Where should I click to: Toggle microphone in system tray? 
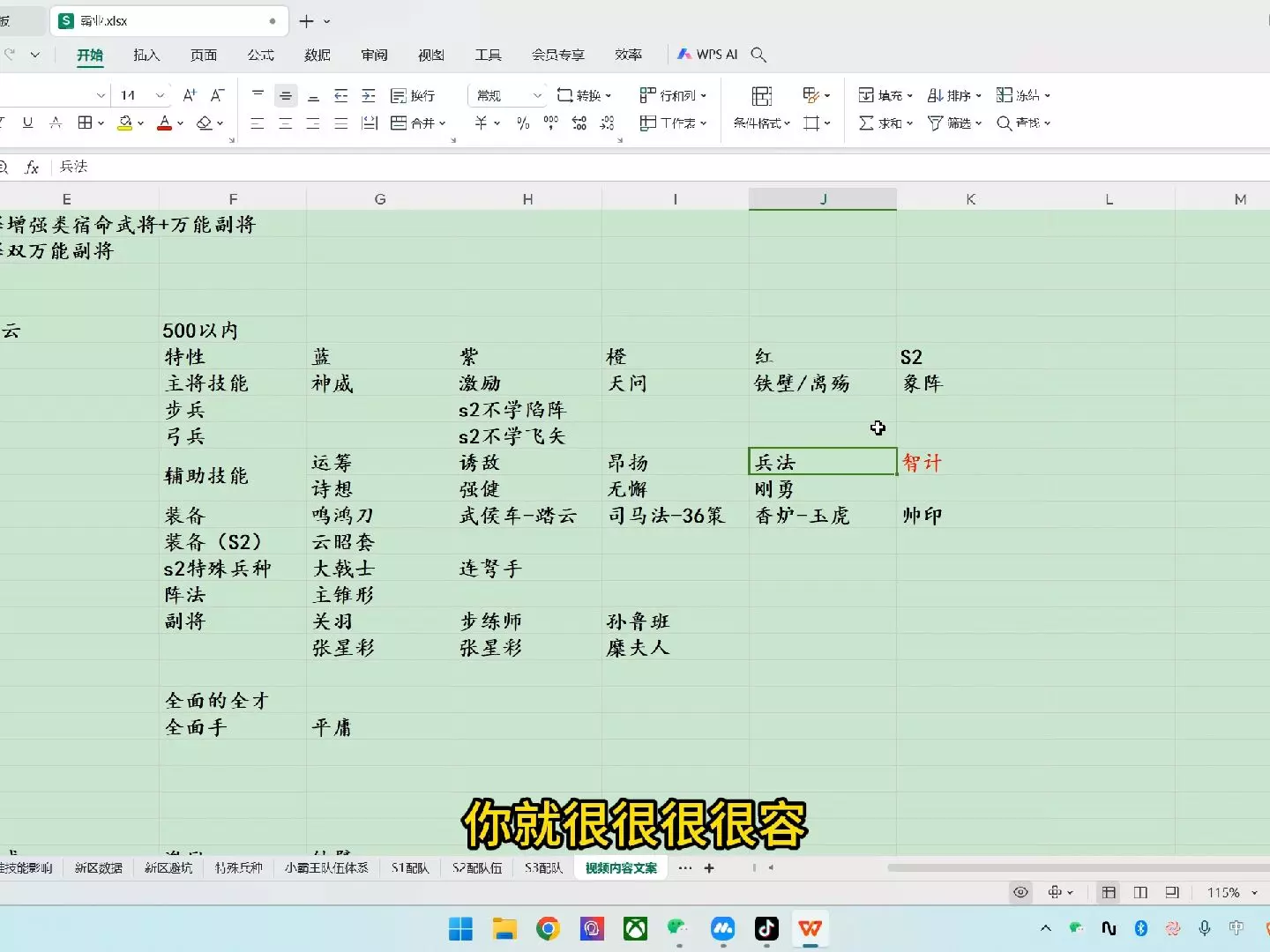1205,928
